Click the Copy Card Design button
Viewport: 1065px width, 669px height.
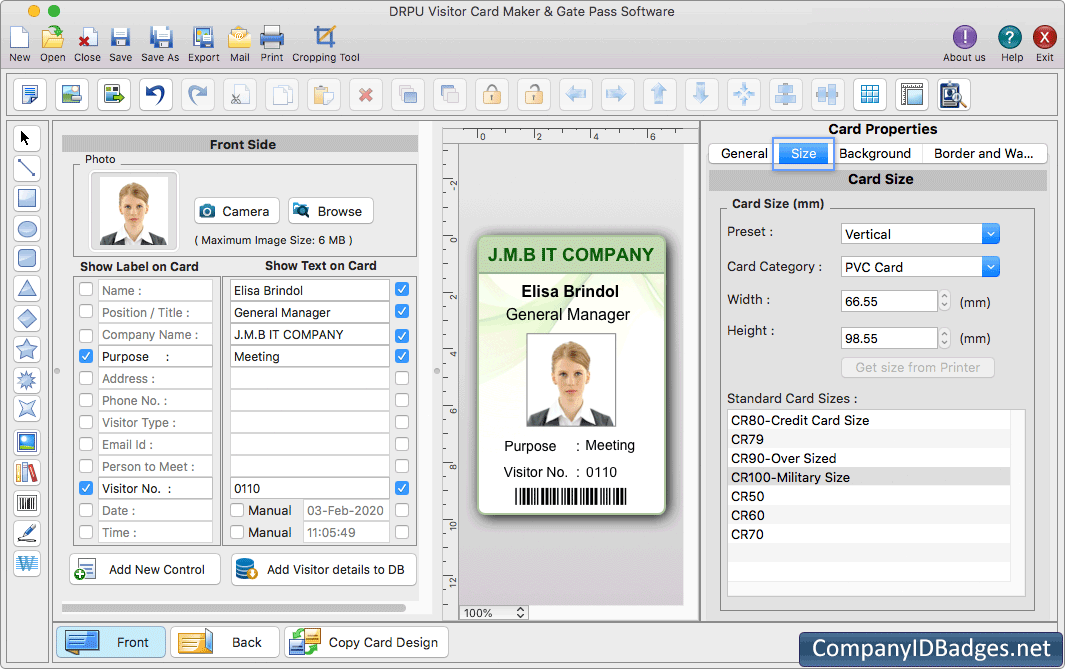pos(366,642)
